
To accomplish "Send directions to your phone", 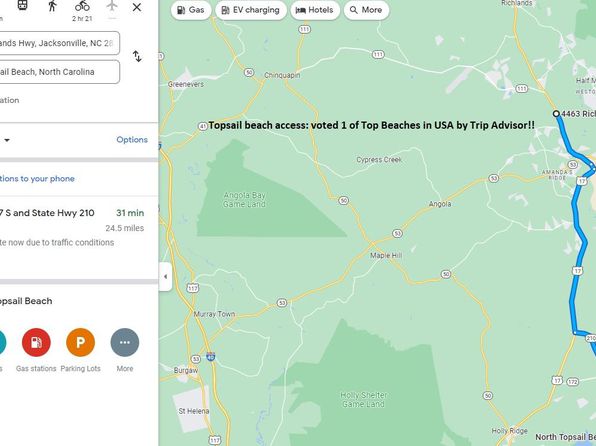I will (37, 179).
